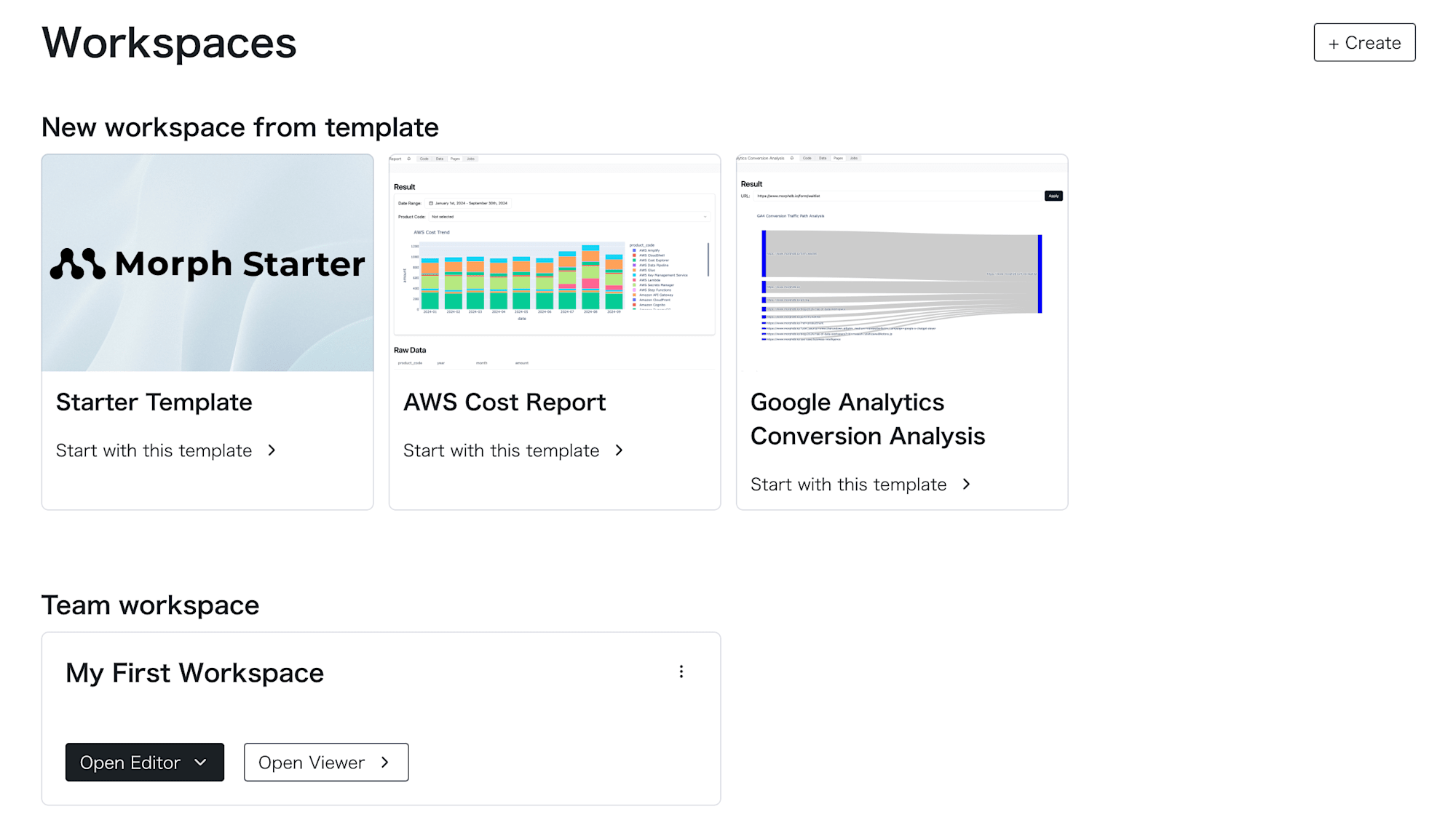This screenshot has width=1456, height=836.
Task: Click the Morph logo in Starter thumbnail
Action: (77, 263)
